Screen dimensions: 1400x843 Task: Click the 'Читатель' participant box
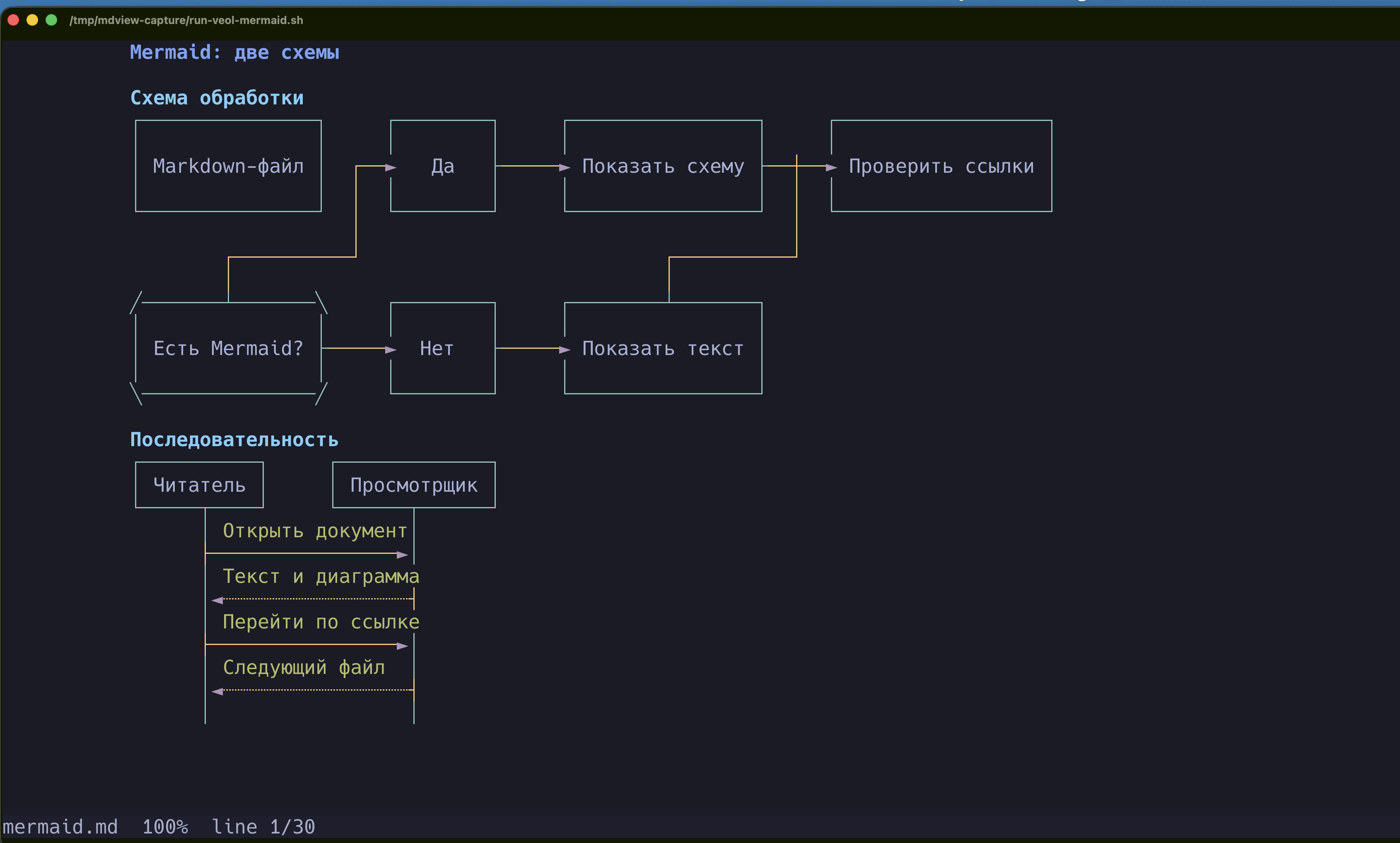199,485
